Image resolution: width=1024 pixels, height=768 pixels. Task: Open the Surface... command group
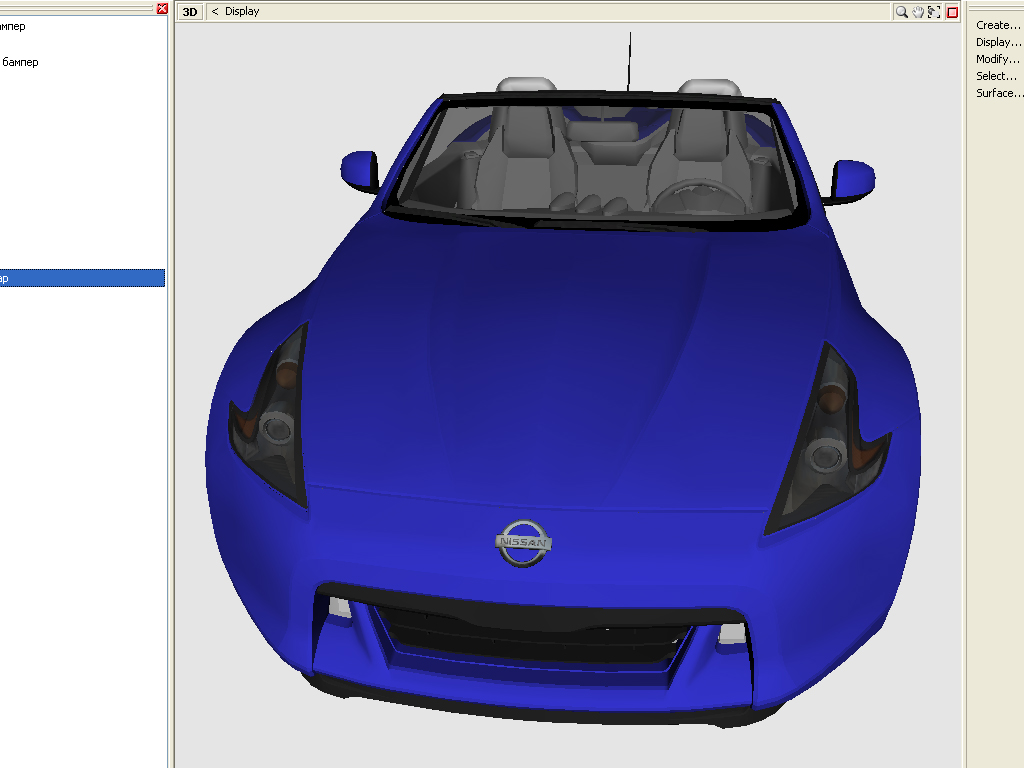tap(999, 93)
